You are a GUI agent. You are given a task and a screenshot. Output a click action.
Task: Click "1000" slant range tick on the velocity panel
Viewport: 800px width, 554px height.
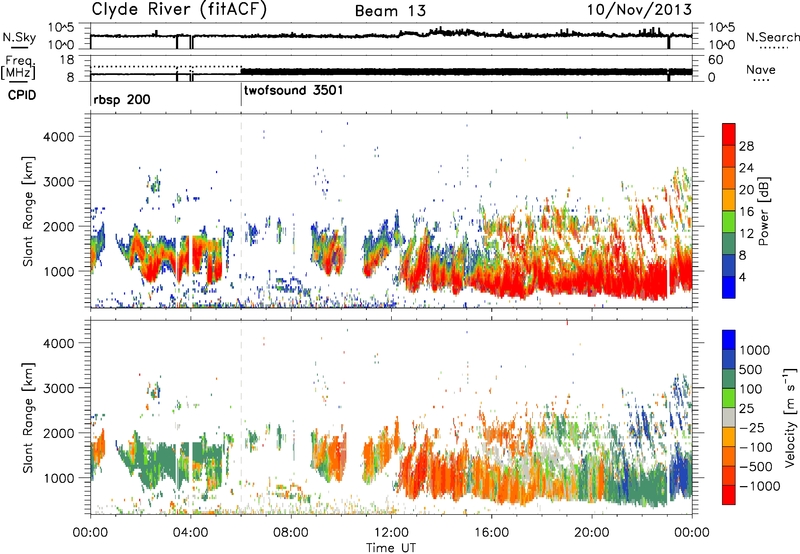(59, 478)
